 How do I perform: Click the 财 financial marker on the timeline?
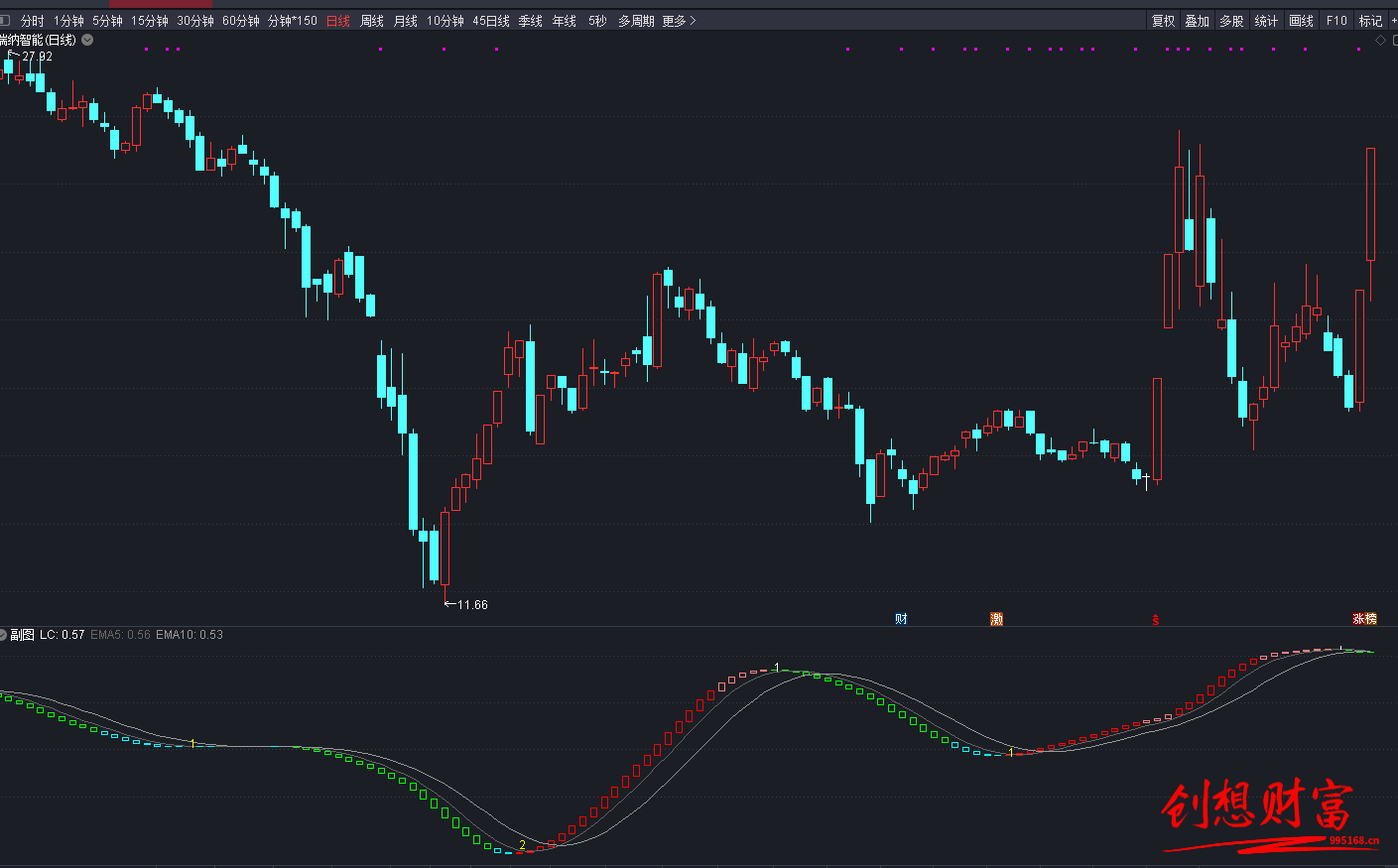tap(901, 619)
